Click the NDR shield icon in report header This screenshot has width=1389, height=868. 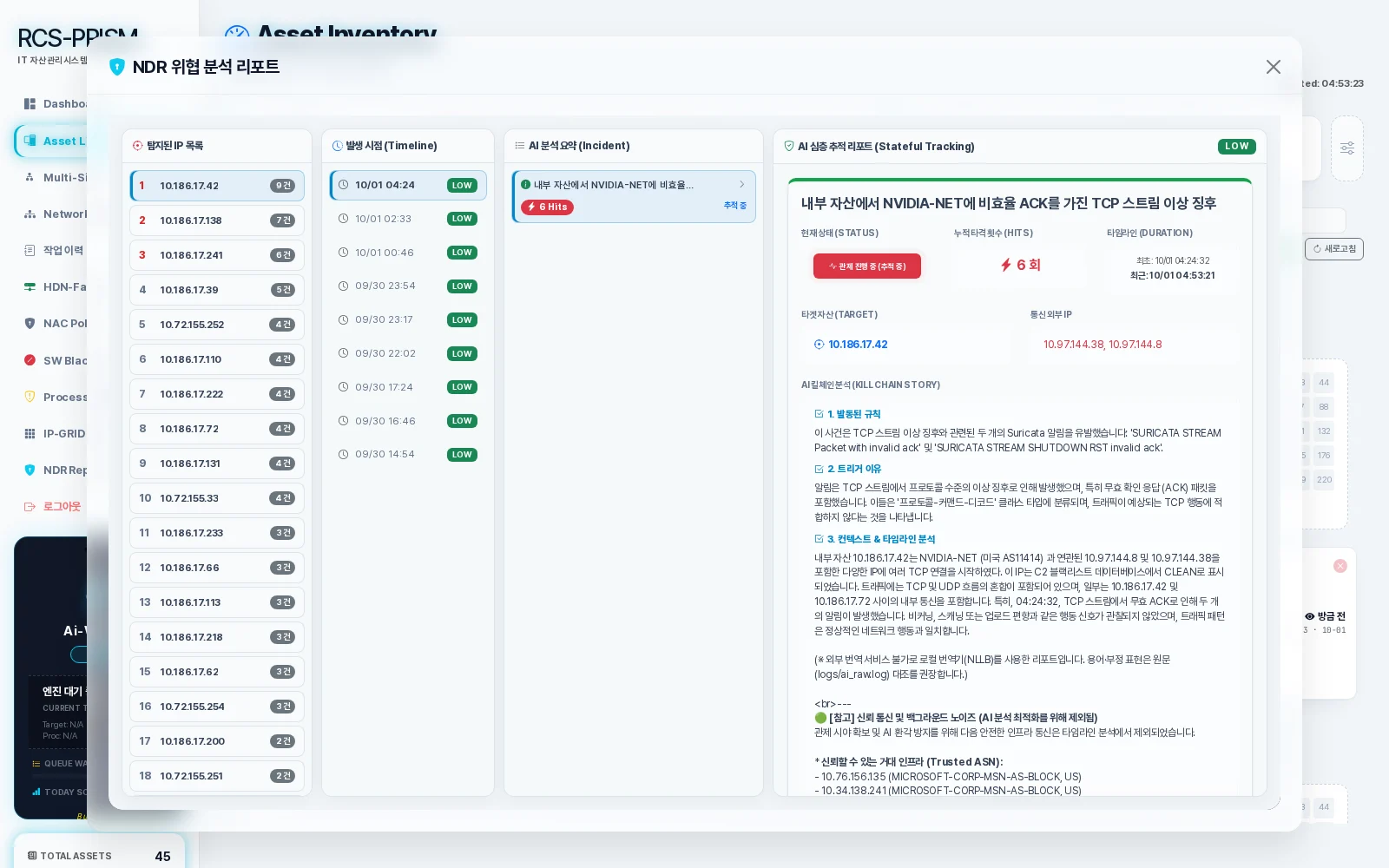pyautogui.click(x=117, y=67)
